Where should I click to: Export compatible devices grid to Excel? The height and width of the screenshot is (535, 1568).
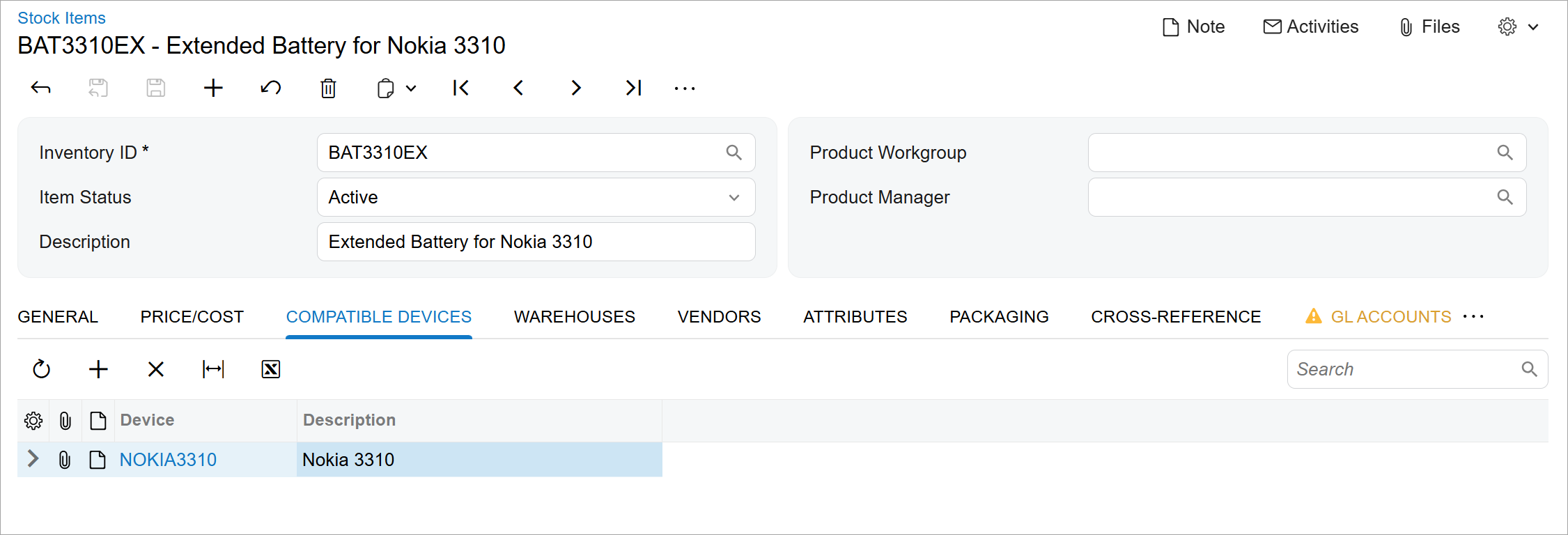coord(271,369)
